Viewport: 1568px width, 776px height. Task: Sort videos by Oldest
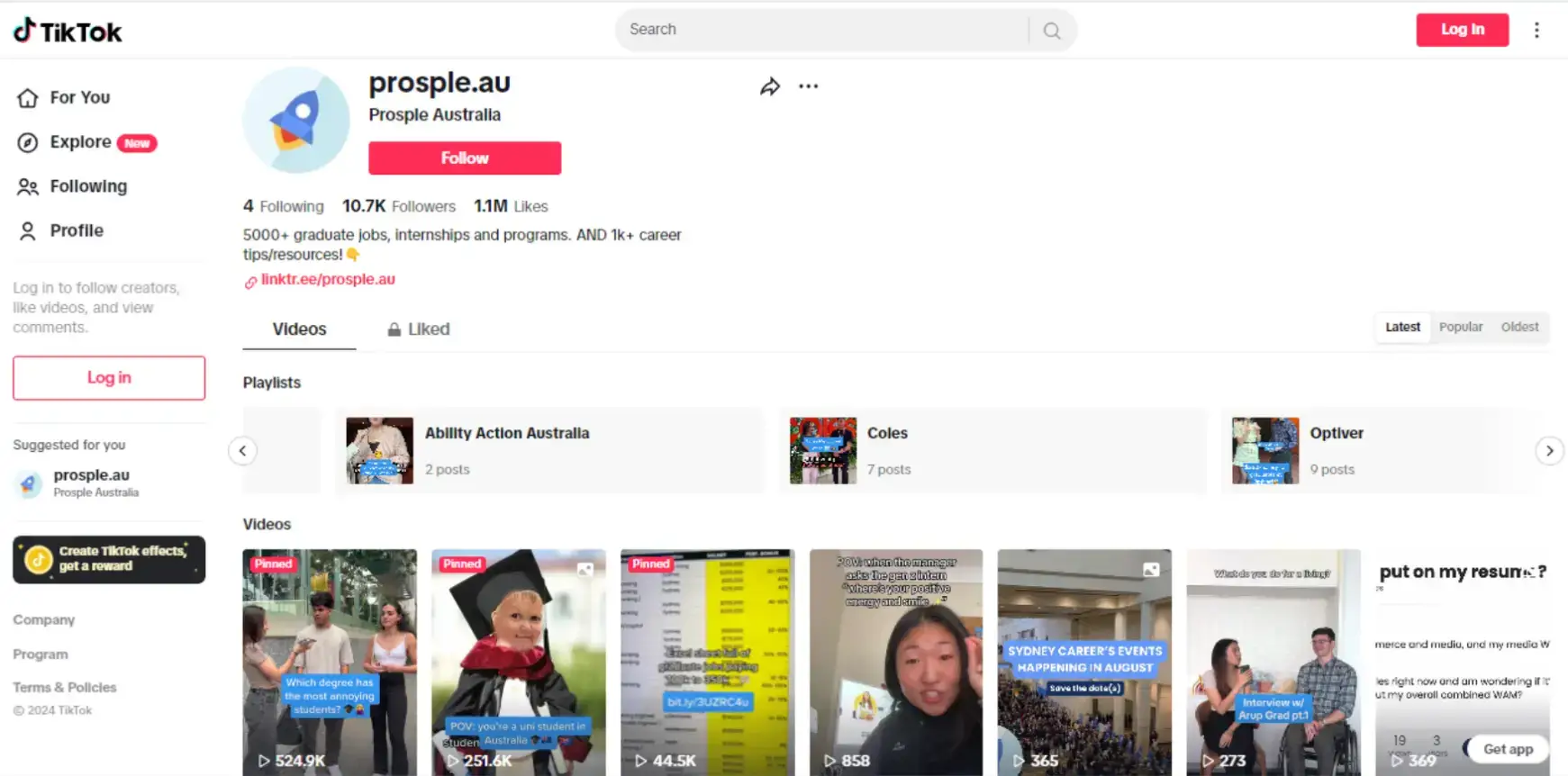[x=1519, y=327]
